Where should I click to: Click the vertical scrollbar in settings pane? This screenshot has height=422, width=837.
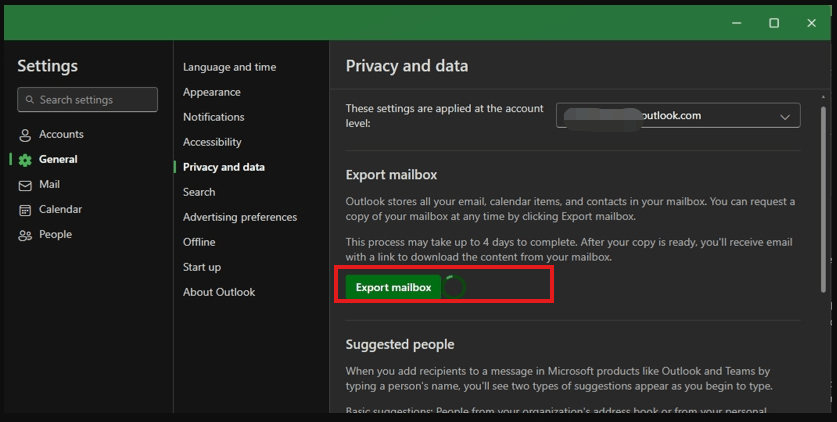[823, 199]
